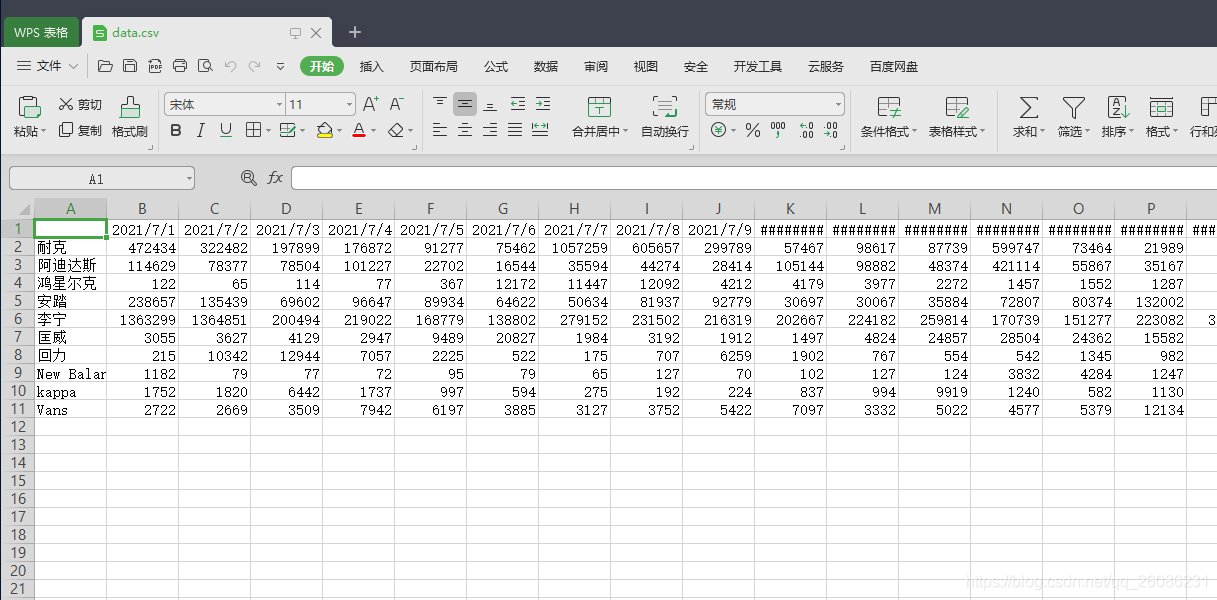Cut the selection with 剪切

(80, 104)
